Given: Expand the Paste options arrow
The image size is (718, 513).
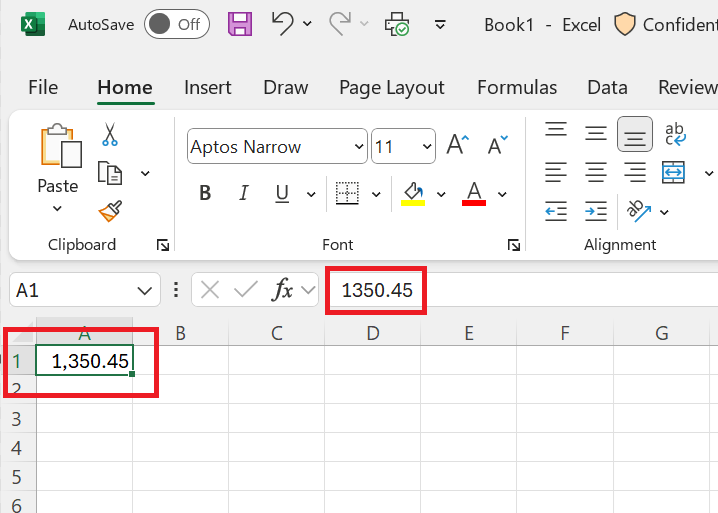Looking at the screenshot, I should (57, 208).
